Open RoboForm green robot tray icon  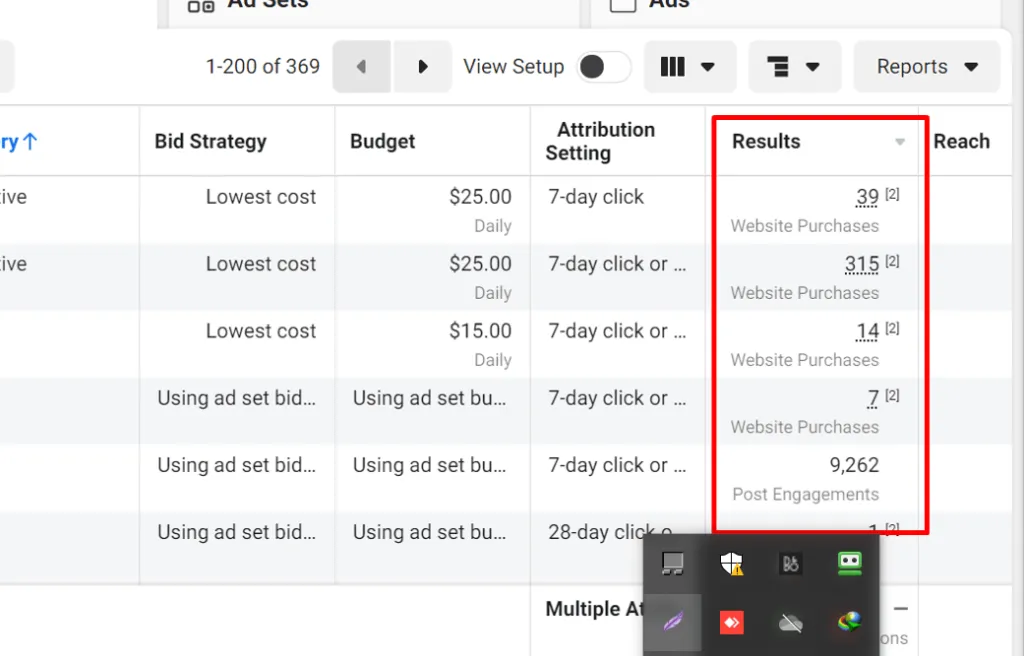click(849, 563)
